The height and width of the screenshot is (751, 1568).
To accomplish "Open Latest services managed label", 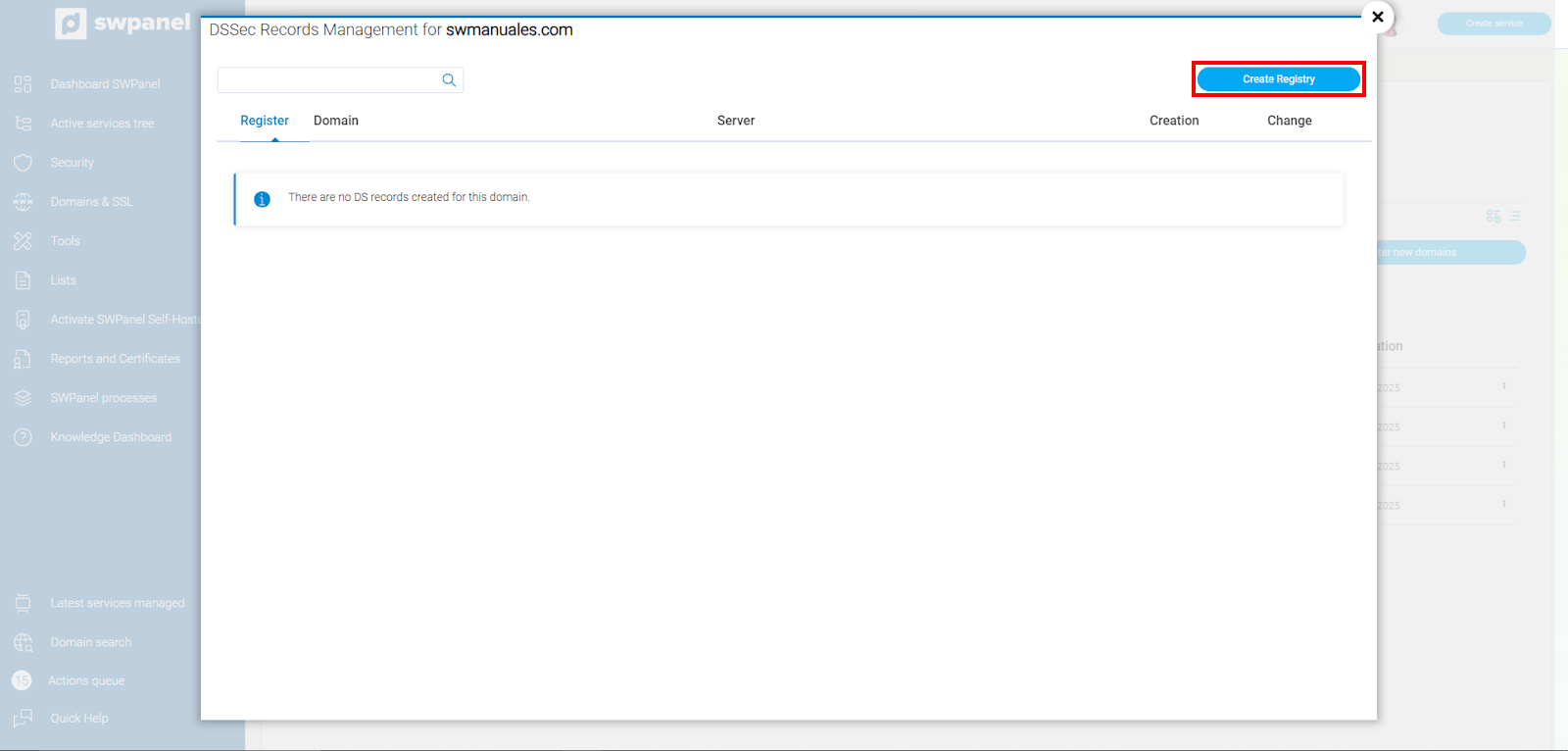I will click(x=118, y=603).
